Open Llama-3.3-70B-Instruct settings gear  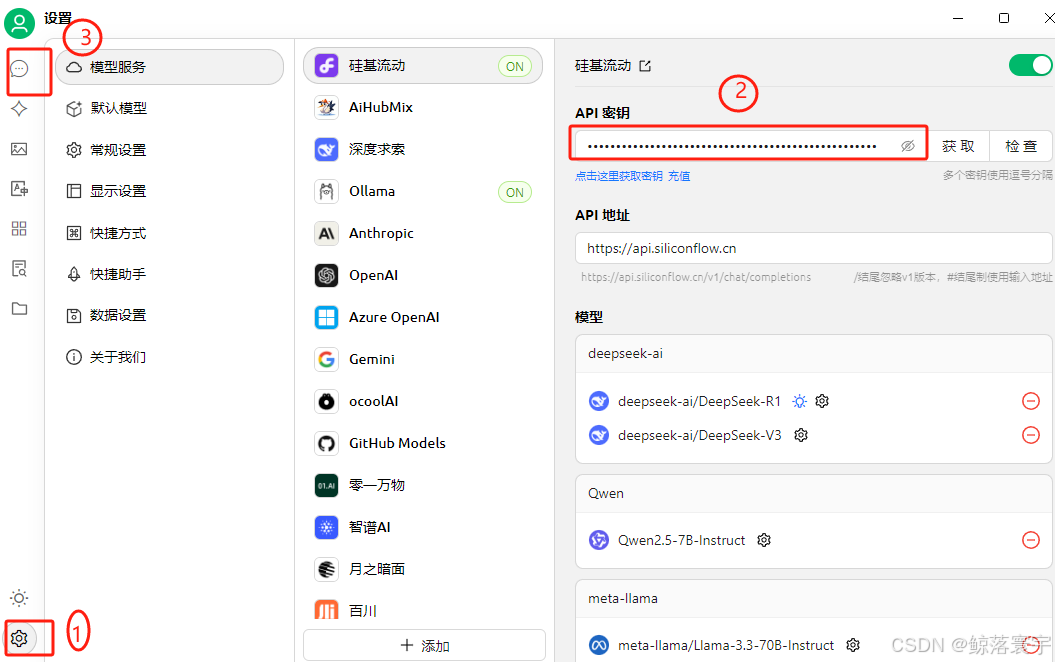click(853, 645)
